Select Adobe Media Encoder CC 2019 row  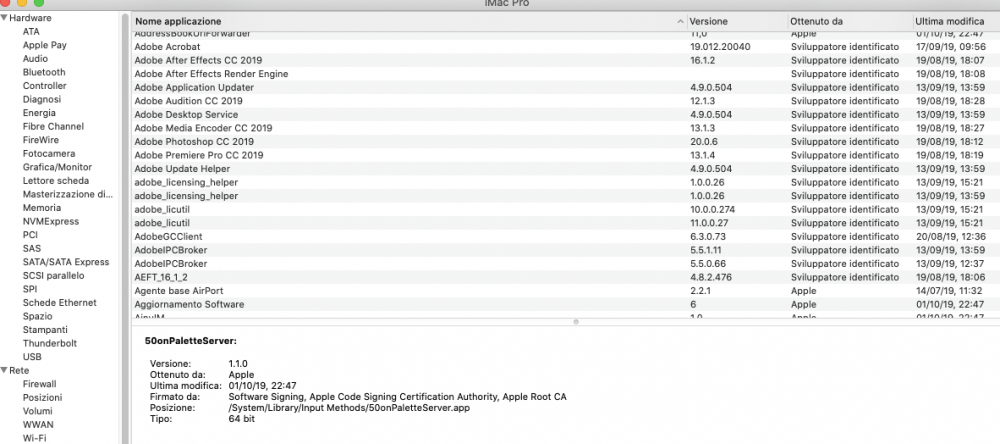pos(565,128)
